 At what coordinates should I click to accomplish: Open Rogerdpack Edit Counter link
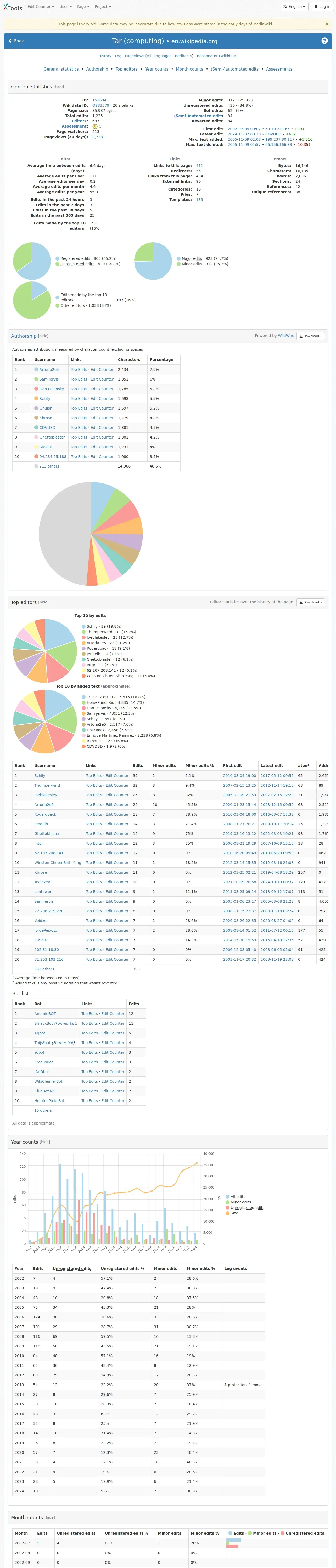117,814
